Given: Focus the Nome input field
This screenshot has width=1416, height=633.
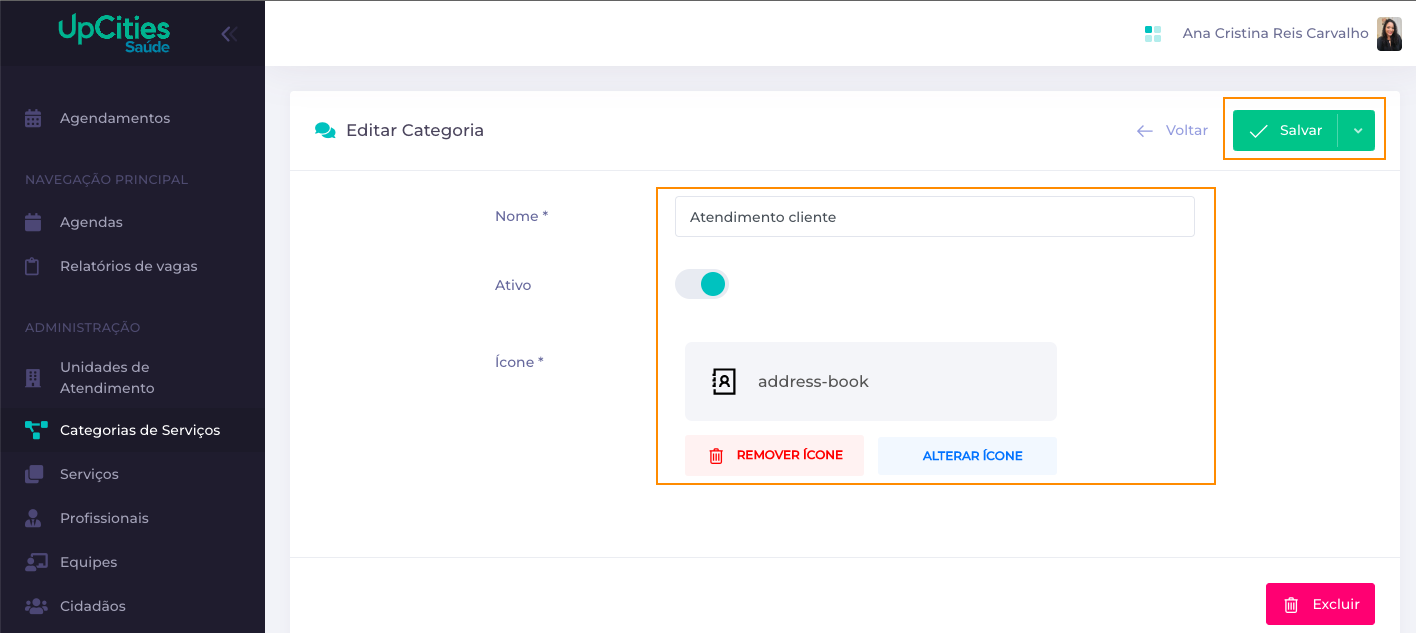Looking at the screenshot, I should click(x=935, y=216).
